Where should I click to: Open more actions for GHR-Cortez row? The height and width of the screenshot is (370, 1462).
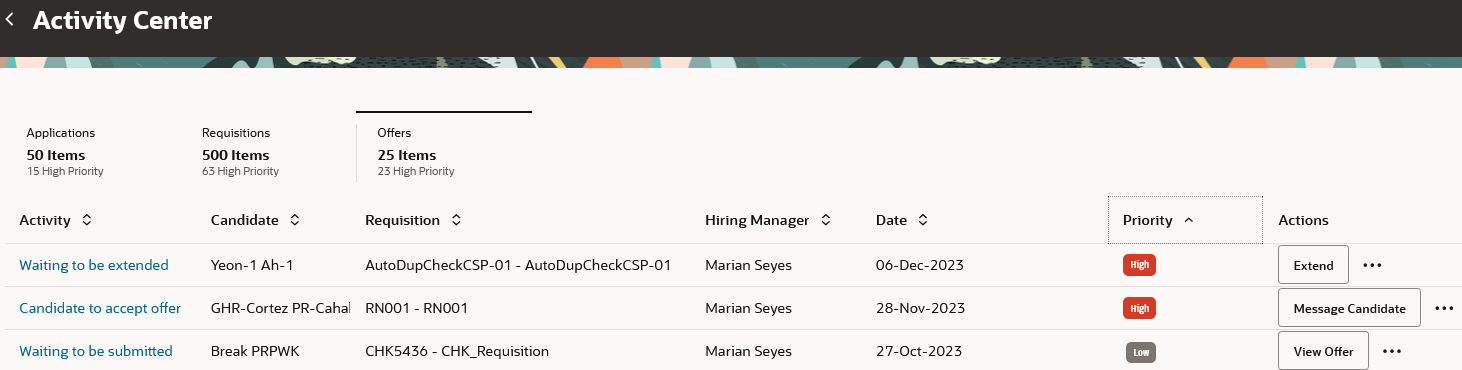(x=1443, y=308)
